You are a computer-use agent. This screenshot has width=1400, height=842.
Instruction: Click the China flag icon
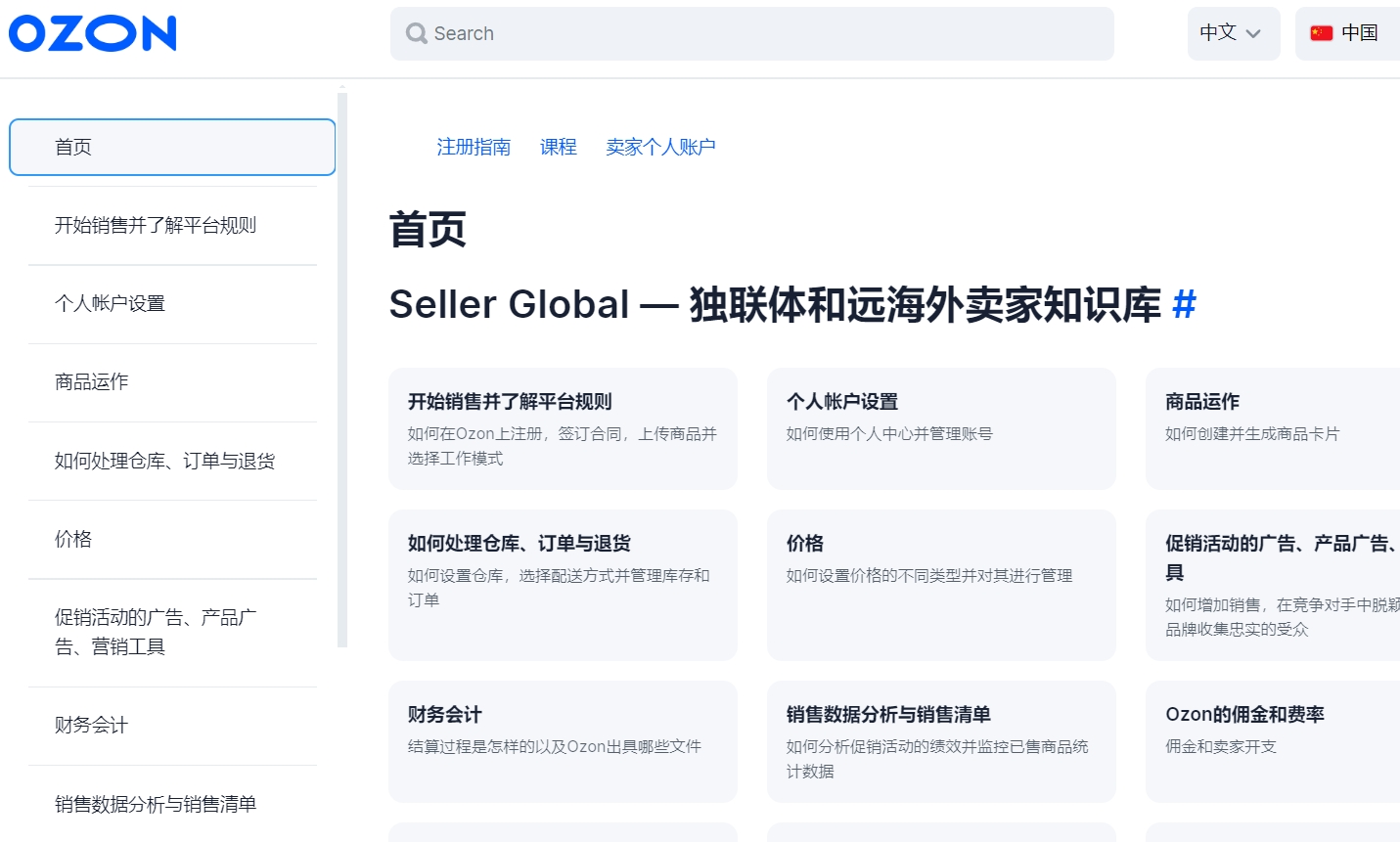pyautogui.click(x=1322, y=33)
